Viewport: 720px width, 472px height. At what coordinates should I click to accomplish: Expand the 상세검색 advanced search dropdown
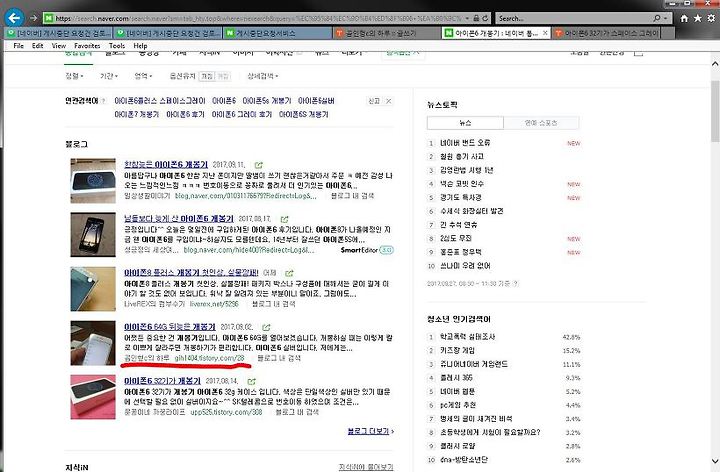coord(263,76)
